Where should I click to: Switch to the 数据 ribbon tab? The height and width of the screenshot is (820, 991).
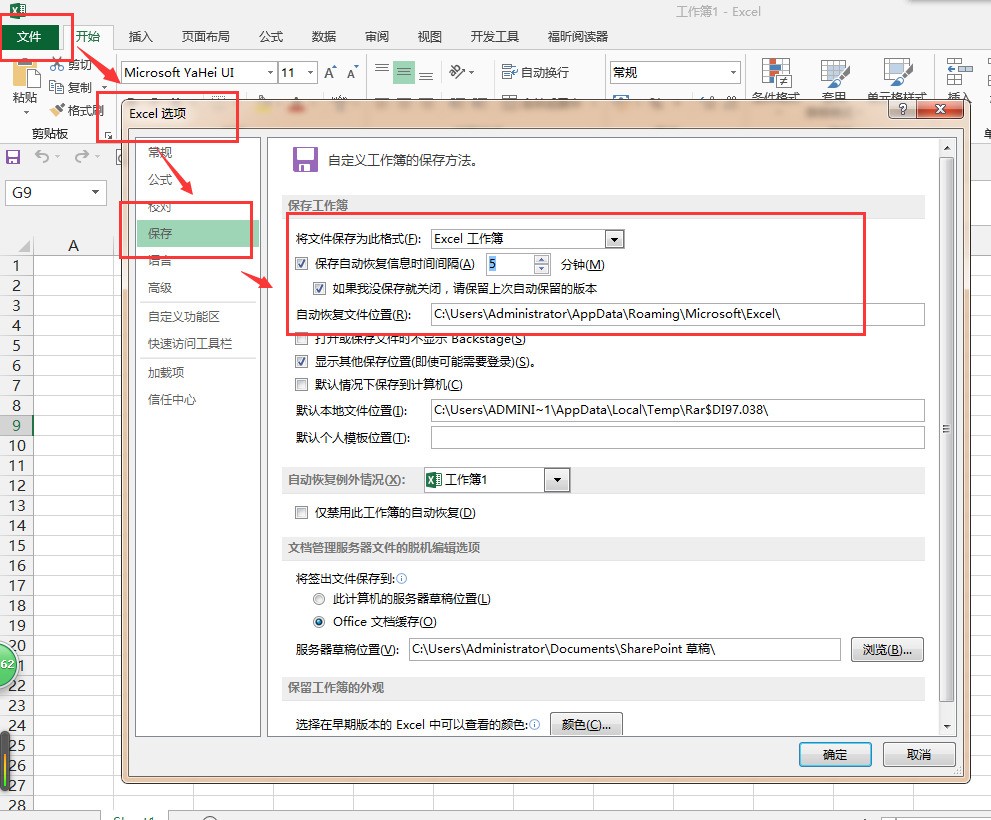pyautogui.click(x=324, y=37)
